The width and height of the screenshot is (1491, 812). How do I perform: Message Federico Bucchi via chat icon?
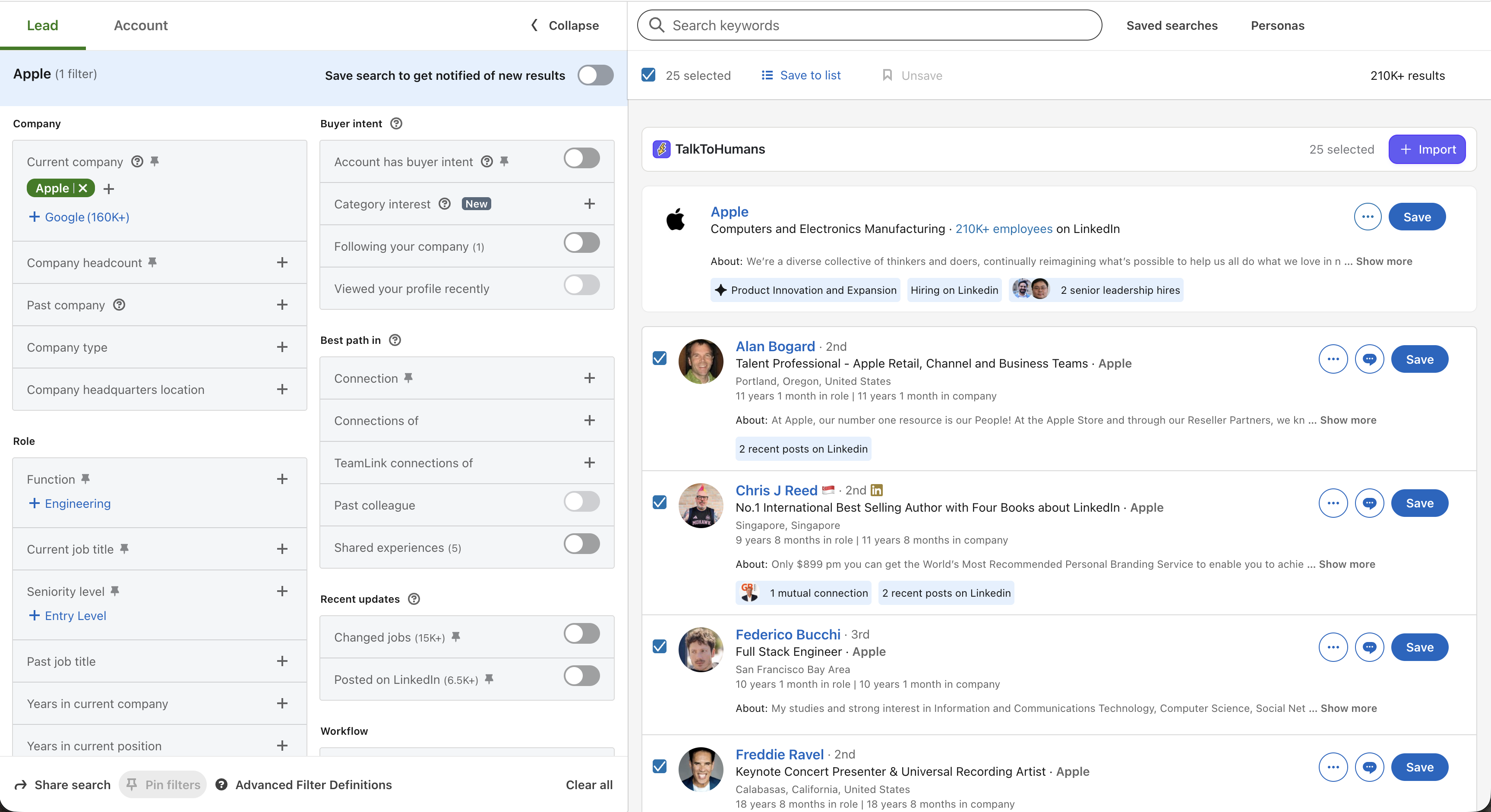click(1369, 647)
